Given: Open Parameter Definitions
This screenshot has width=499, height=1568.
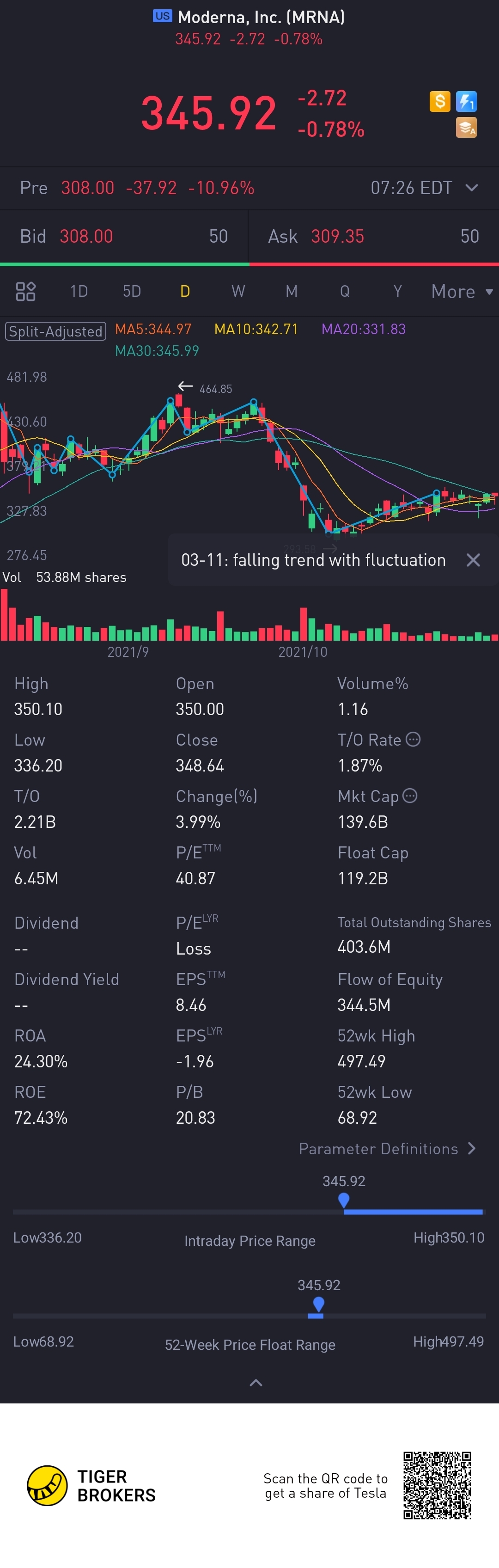Looking at the screenshot, I should point(387,1149).
